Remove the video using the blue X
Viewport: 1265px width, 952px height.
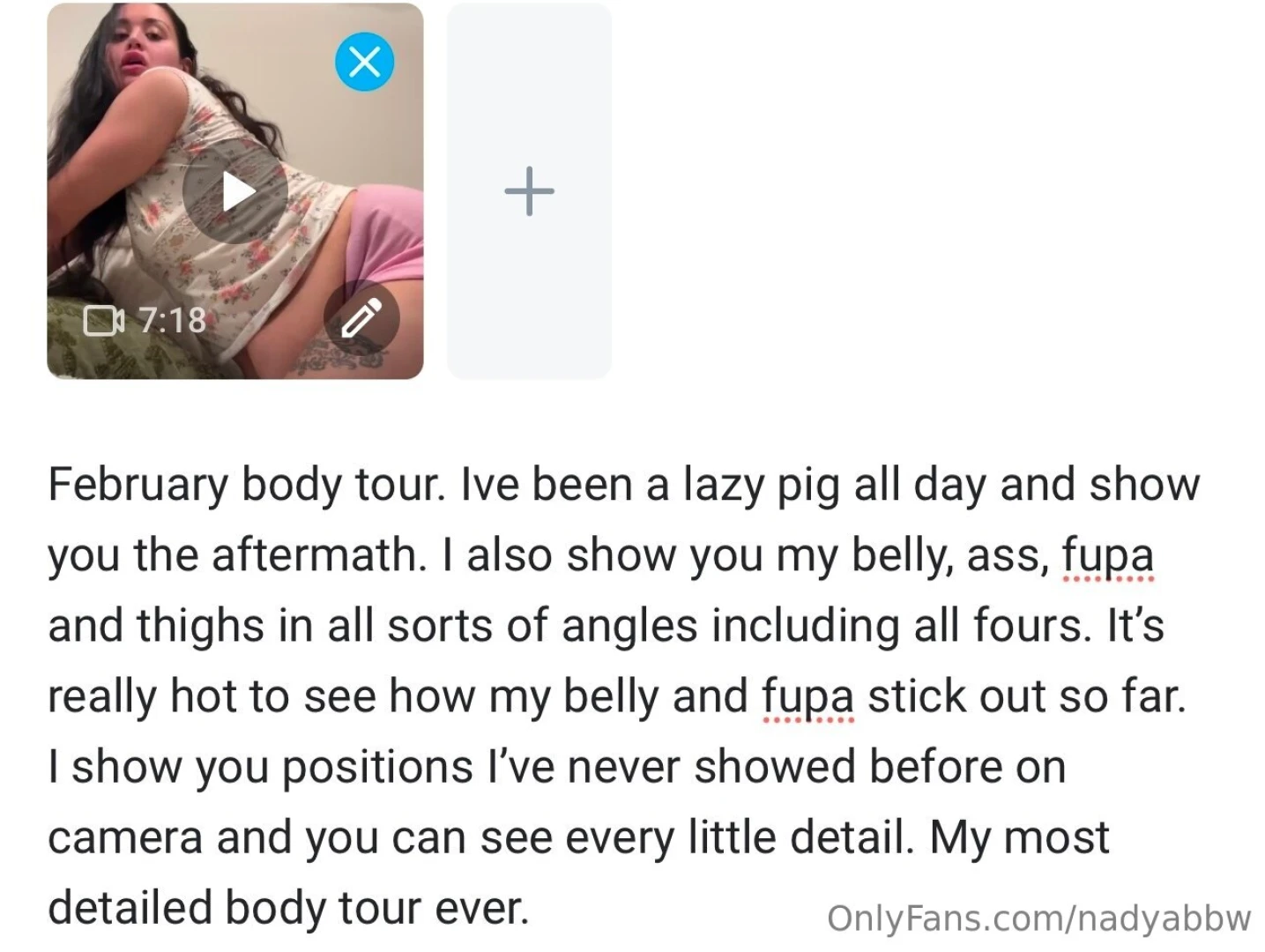[365, 60]
